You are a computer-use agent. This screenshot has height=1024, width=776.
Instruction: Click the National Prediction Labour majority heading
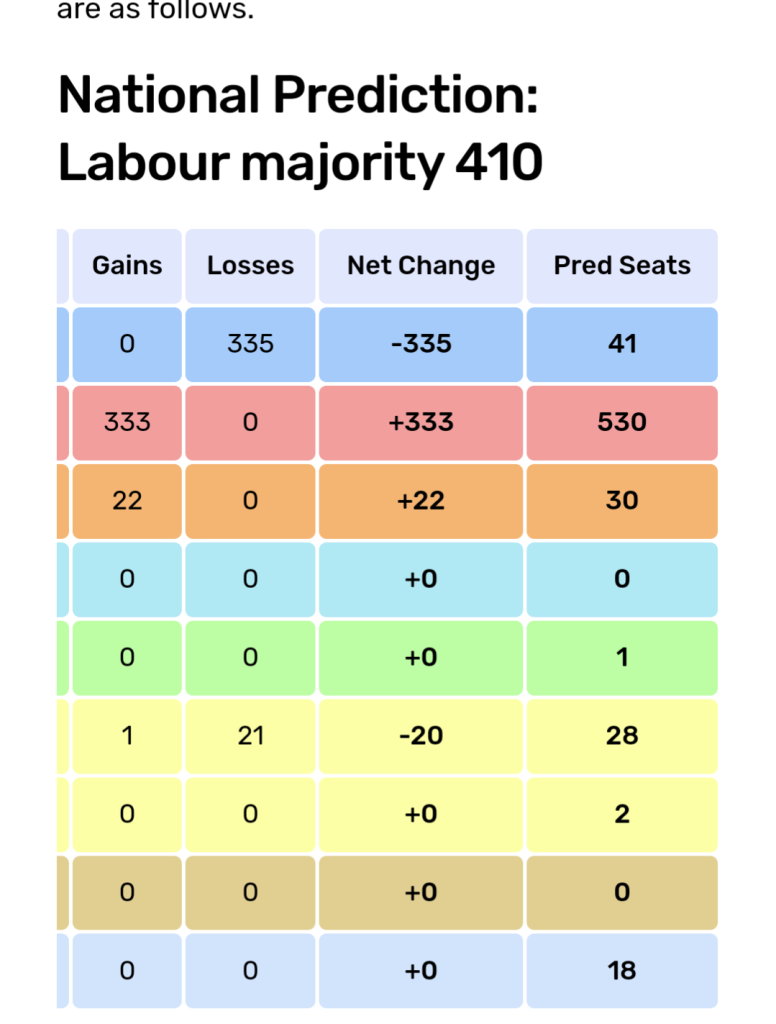300,129
